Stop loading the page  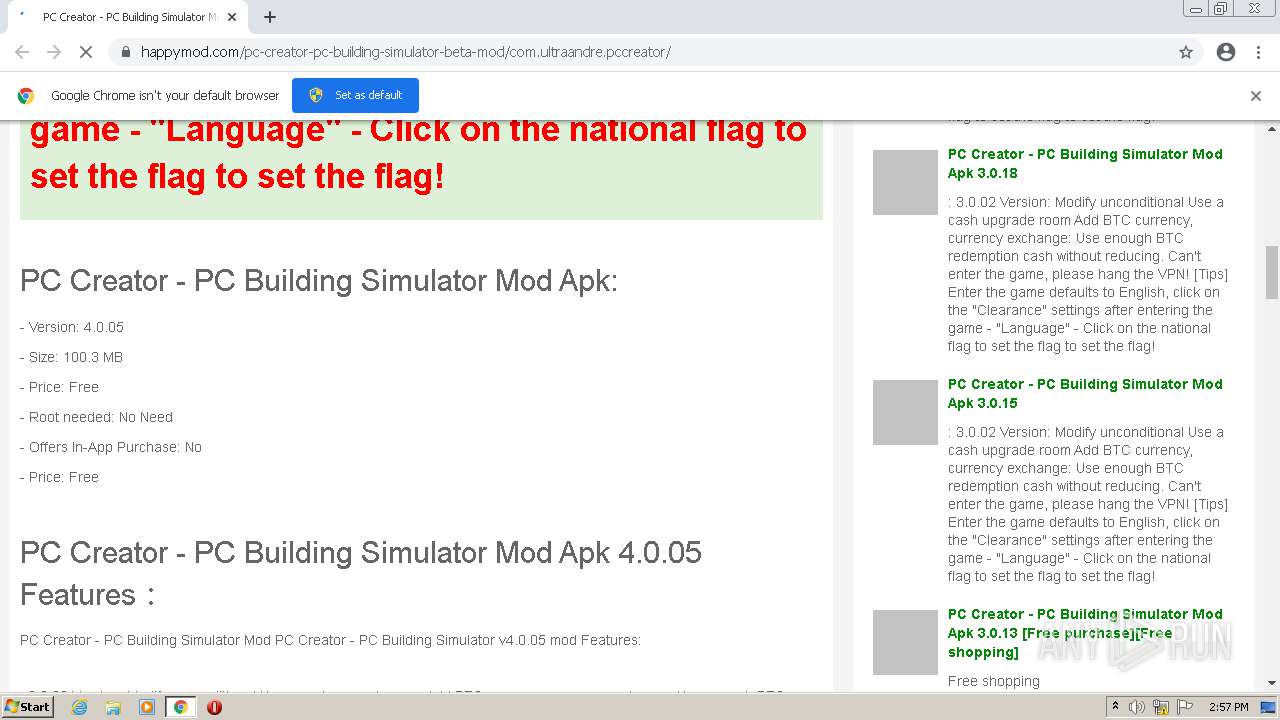86,52
